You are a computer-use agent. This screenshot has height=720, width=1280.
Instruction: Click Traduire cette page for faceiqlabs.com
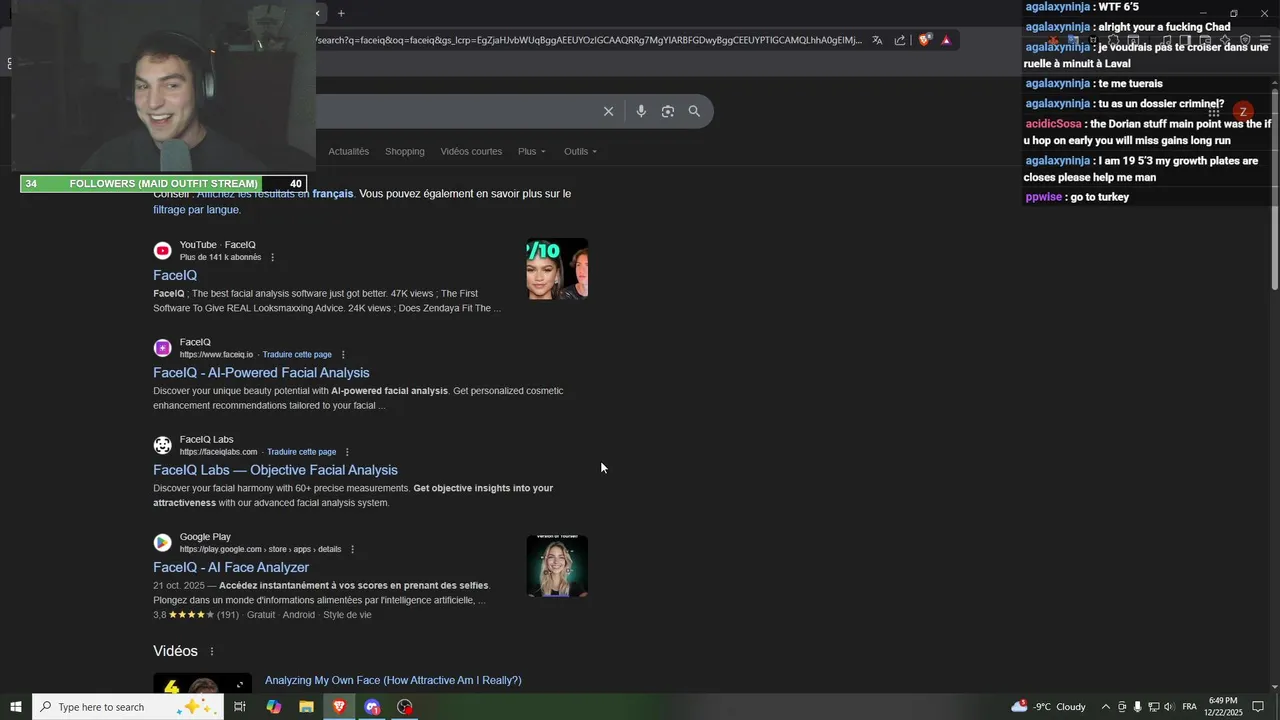(301, 452)
